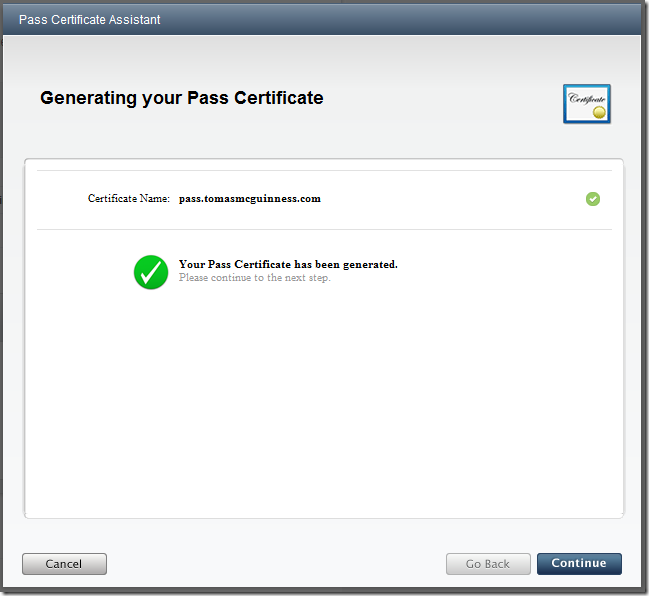Click the 'Pass Certificate Assistant' title bar text
The image size is (649, 596).
(89, 20)
